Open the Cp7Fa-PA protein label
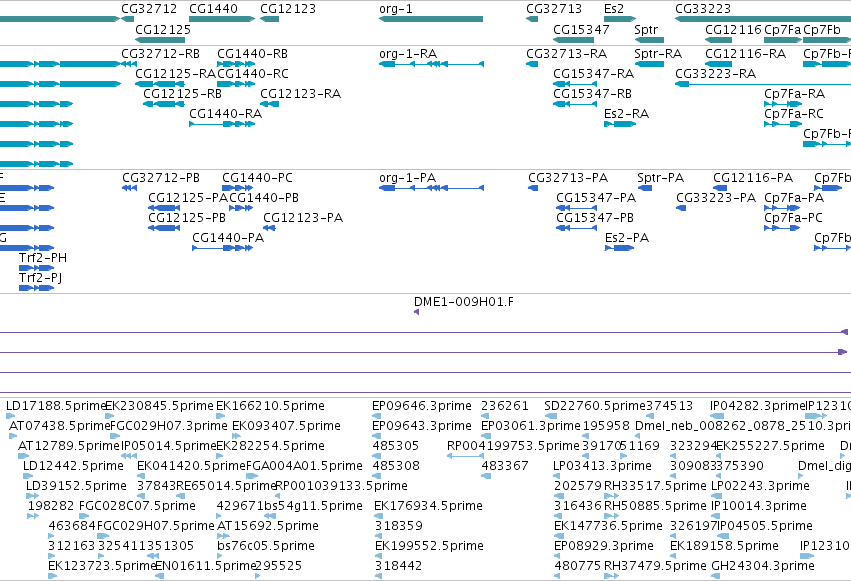 [x=794, y=197]
